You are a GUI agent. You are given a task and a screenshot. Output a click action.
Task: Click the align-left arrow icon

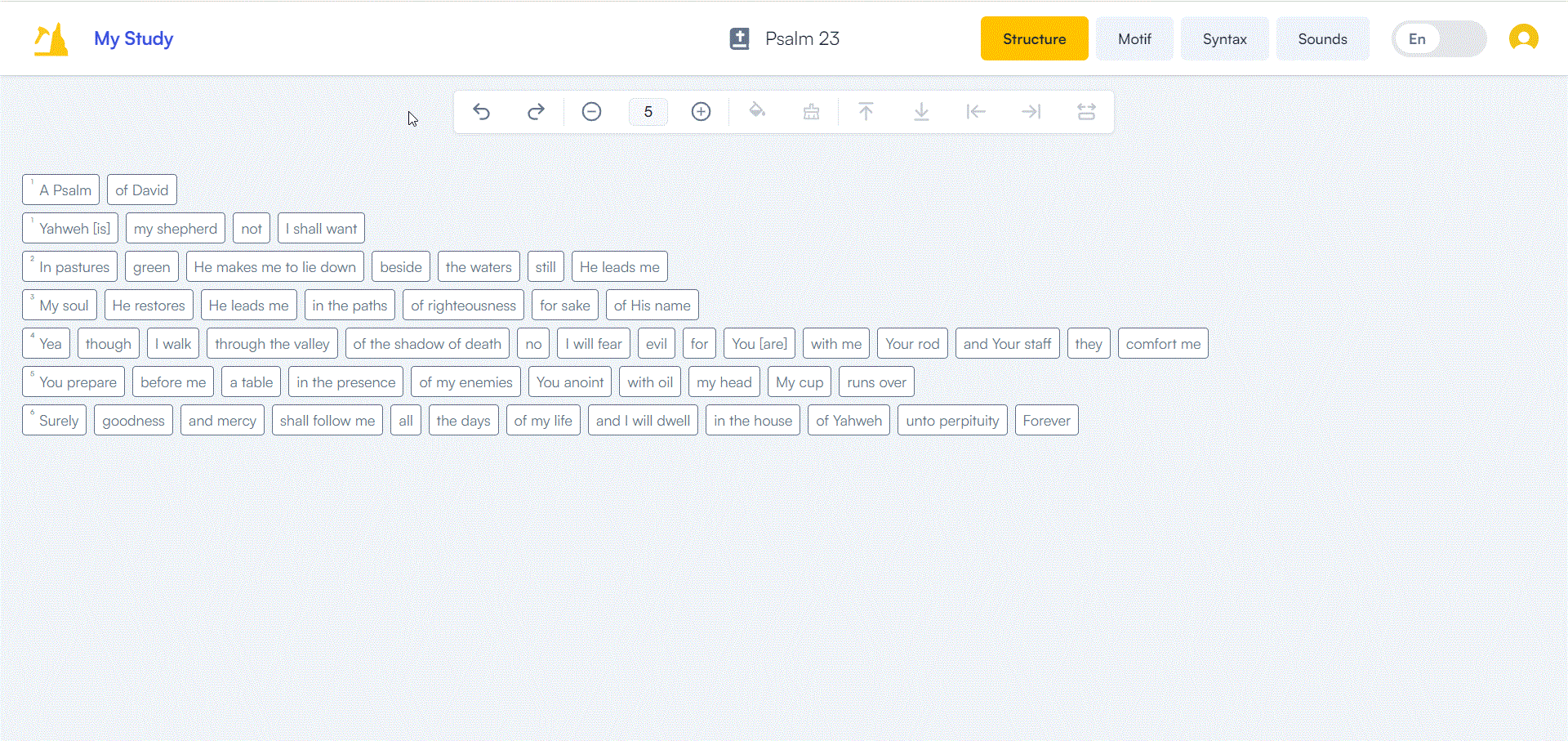976,112
